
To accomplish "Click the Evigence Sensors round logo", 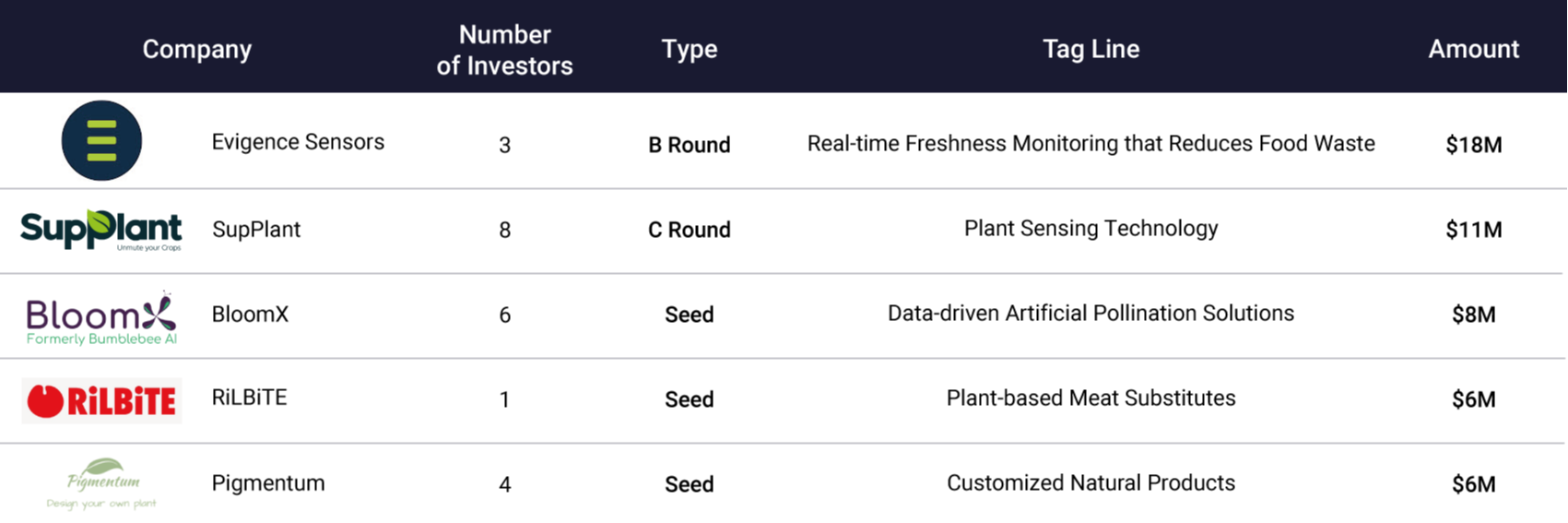I will (101, 141).
